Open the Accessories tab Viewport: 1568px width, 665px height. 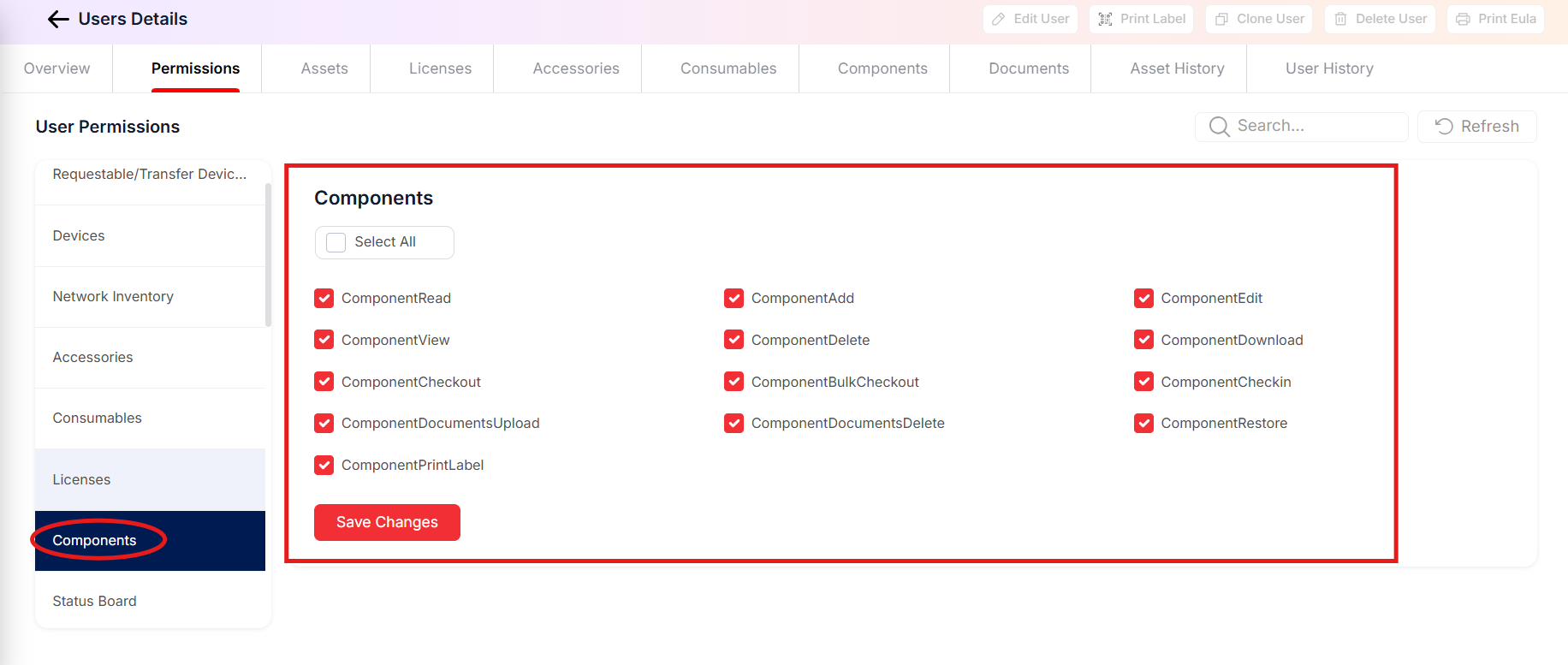coord(576,68)
